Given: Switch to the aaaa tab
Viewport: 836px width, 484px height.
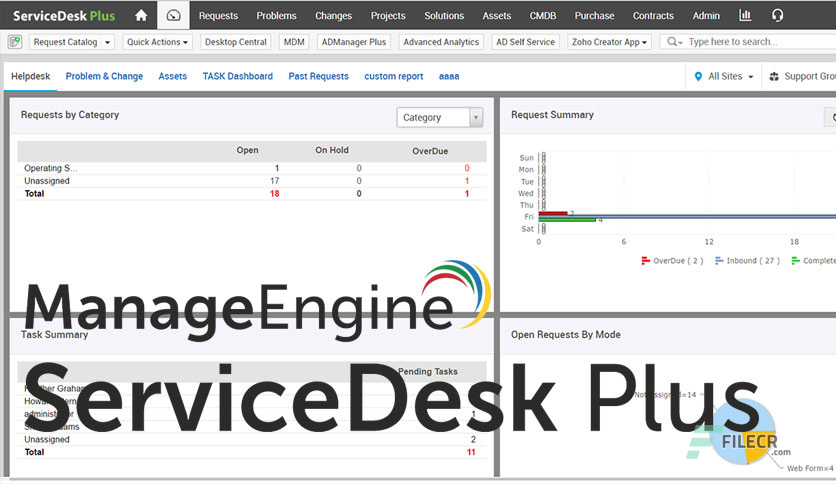Looking at the screenshot, I should (449, 76).
